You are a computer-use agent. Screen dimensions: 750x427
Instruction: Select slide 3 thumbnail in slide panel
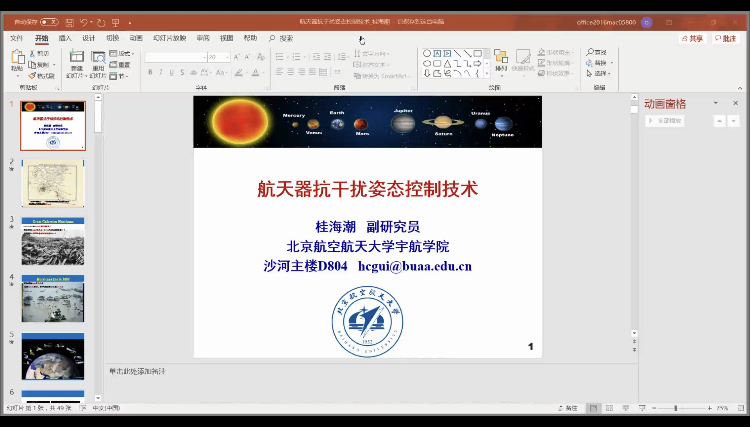coord(53,240)
